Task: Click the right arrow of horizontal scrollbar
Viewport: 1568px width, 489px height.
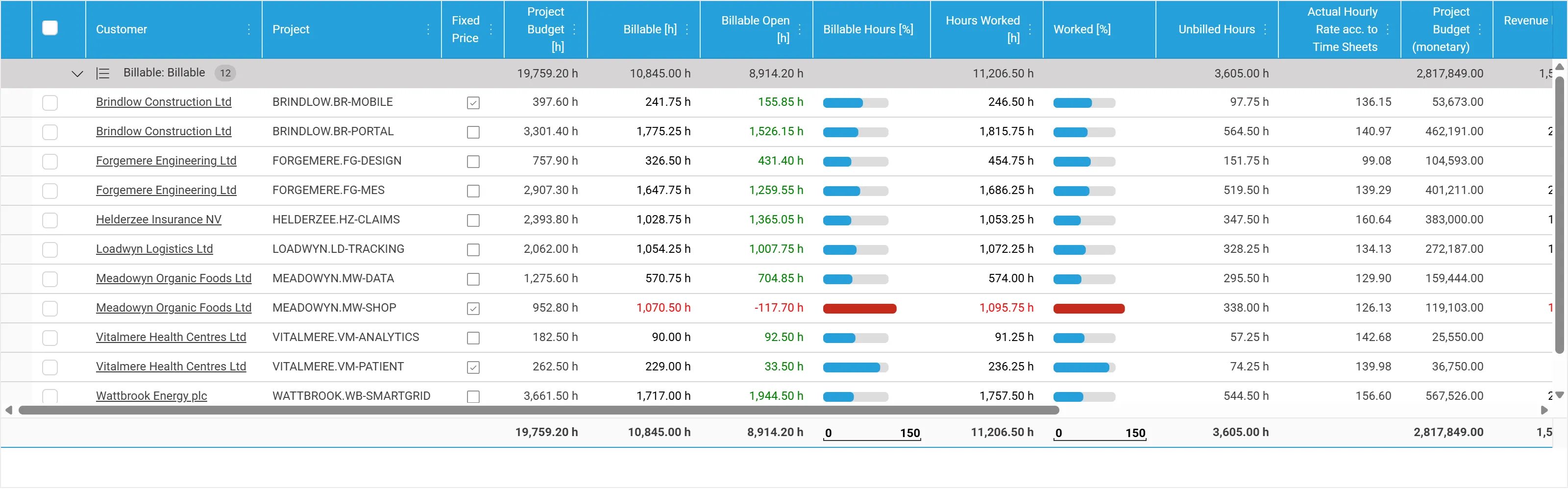Action: (x=1543, y=411)
